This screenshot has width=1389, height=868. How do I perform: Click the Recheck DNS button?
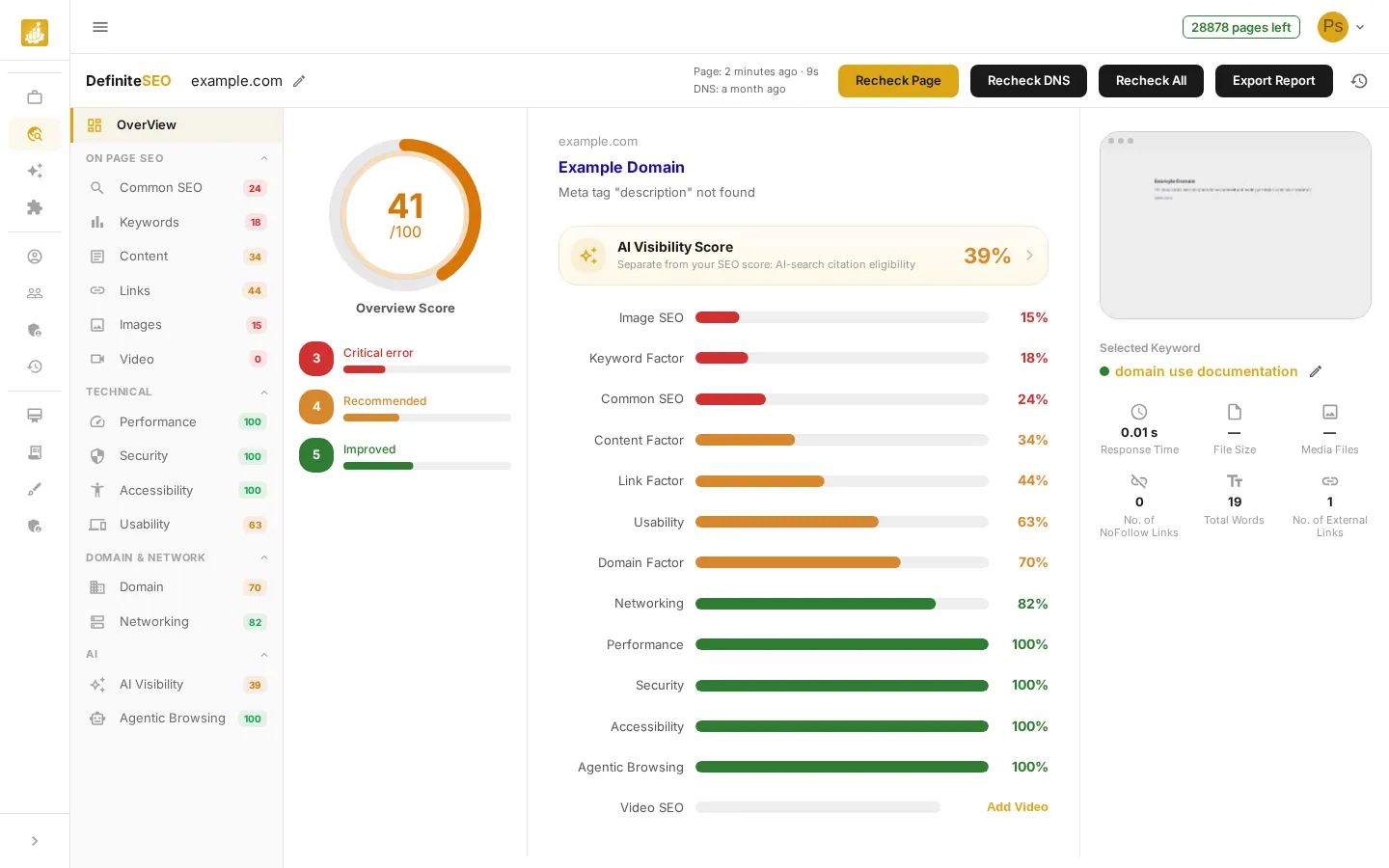coord(1028,81)
